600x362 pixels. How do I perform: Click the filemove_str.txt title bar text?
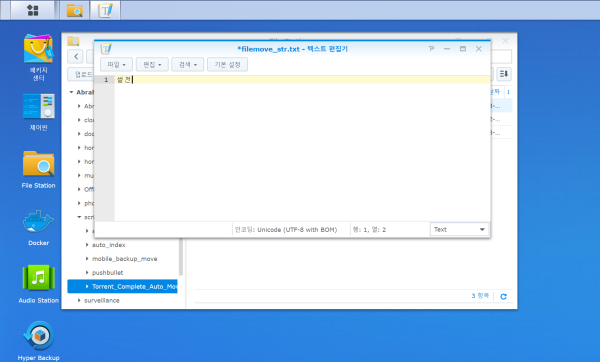tap(292, 49)
